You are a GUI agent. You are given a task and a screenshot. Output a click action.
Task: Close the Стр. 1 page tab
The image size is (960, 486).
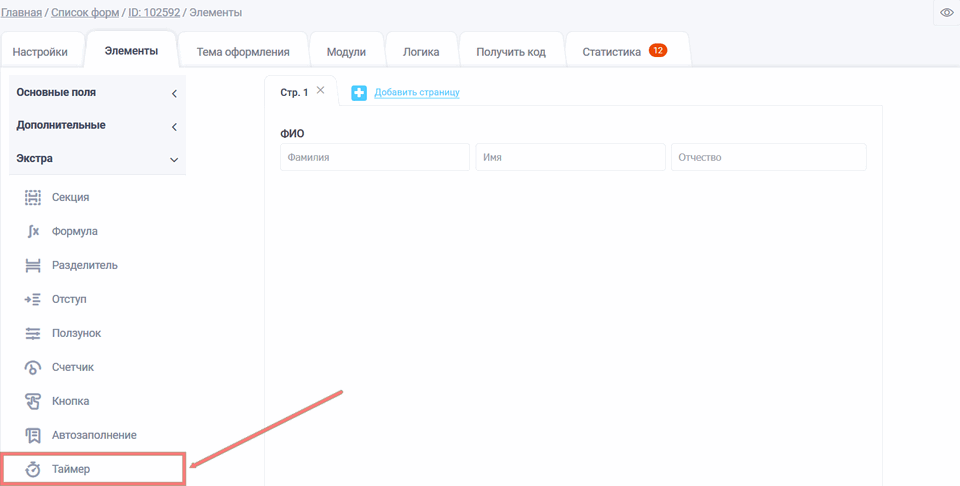pos(320,90)
